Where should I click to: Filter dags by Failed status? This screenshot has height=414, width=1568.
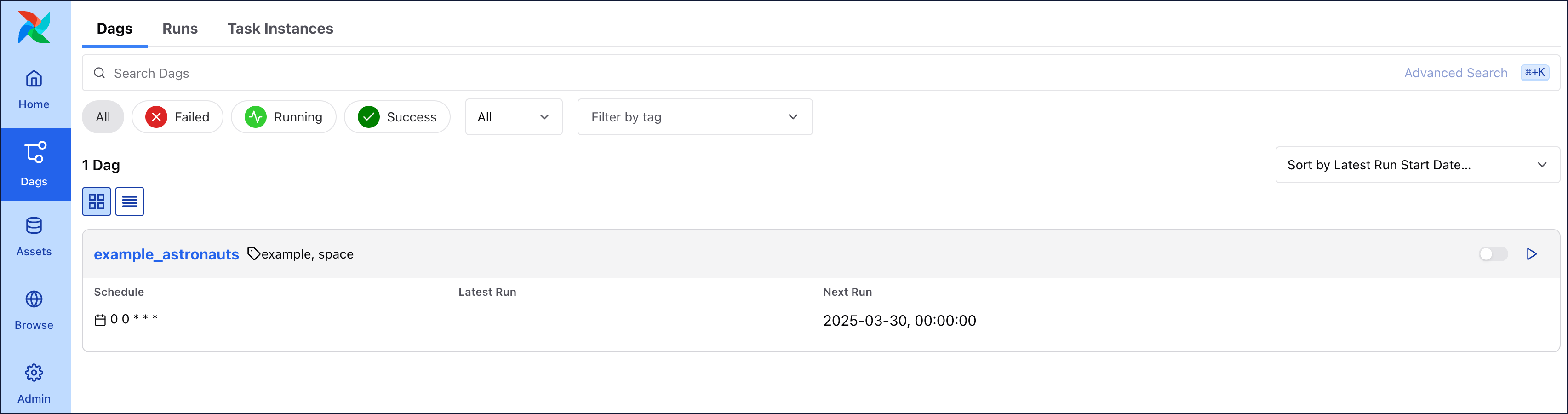[x=177, y=116]
